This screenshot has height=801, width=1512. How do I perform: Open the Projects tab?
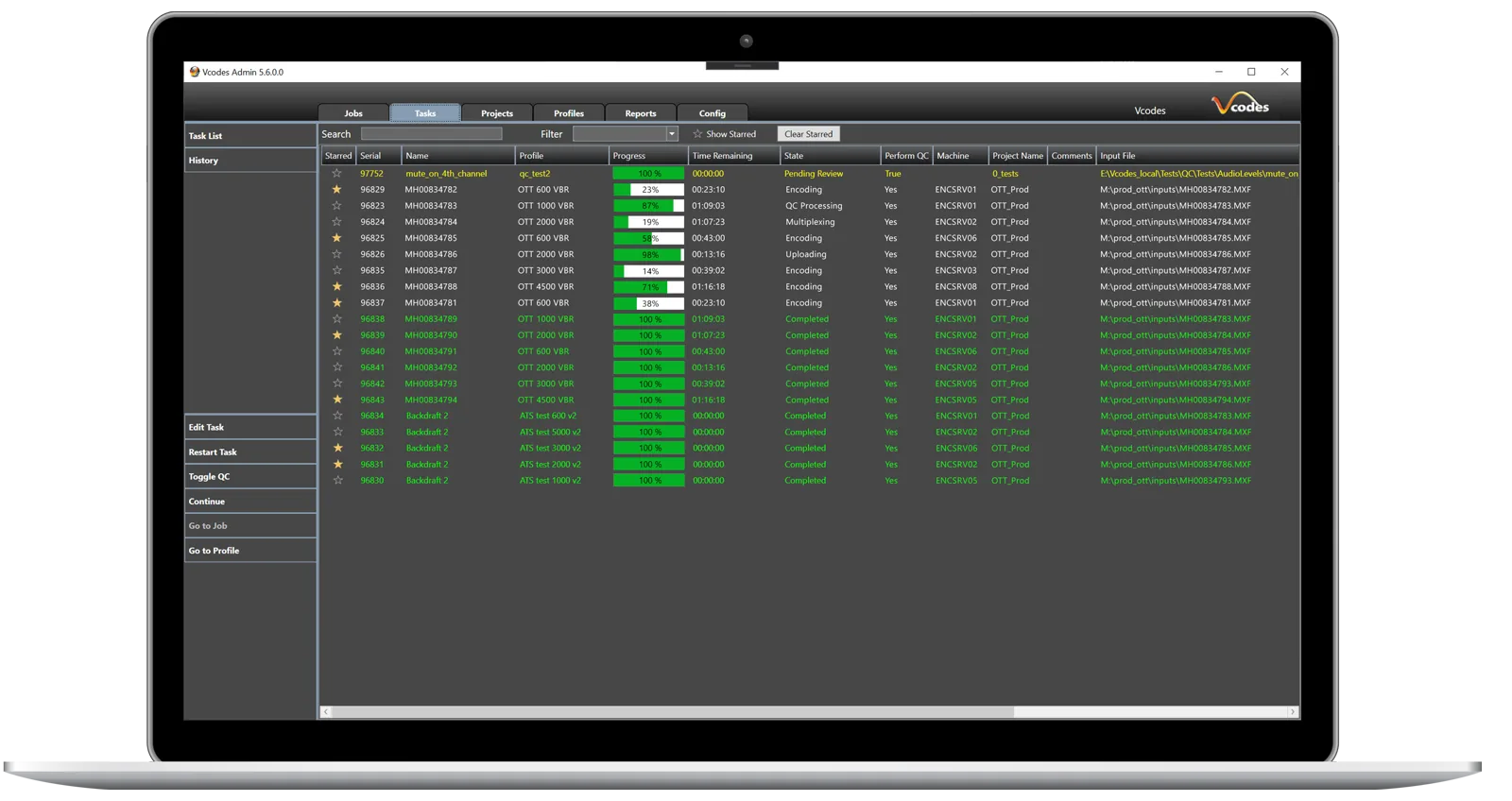pos(497,113)
